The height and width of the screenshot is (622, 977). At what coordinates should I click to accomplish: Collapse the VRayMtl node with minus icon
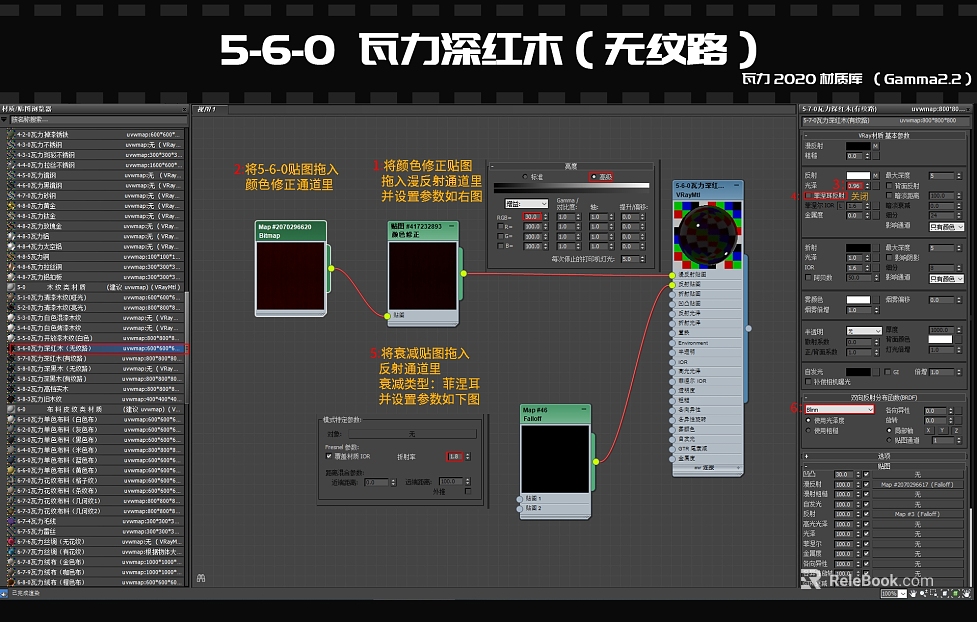coord(736,185)
